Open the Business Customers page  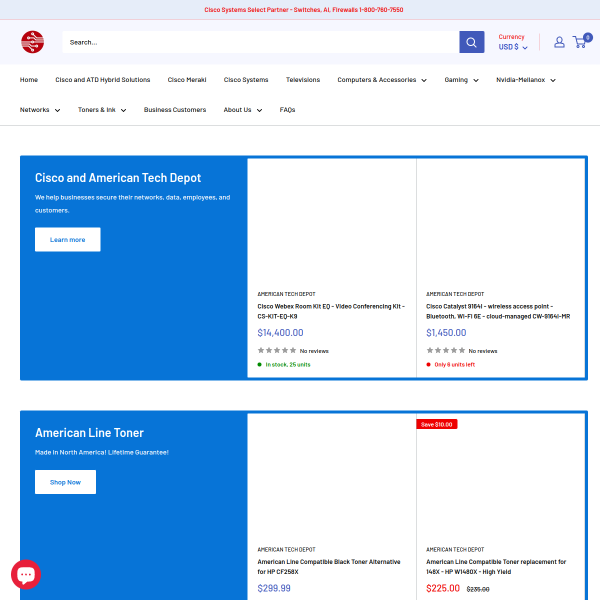[175, 110]
